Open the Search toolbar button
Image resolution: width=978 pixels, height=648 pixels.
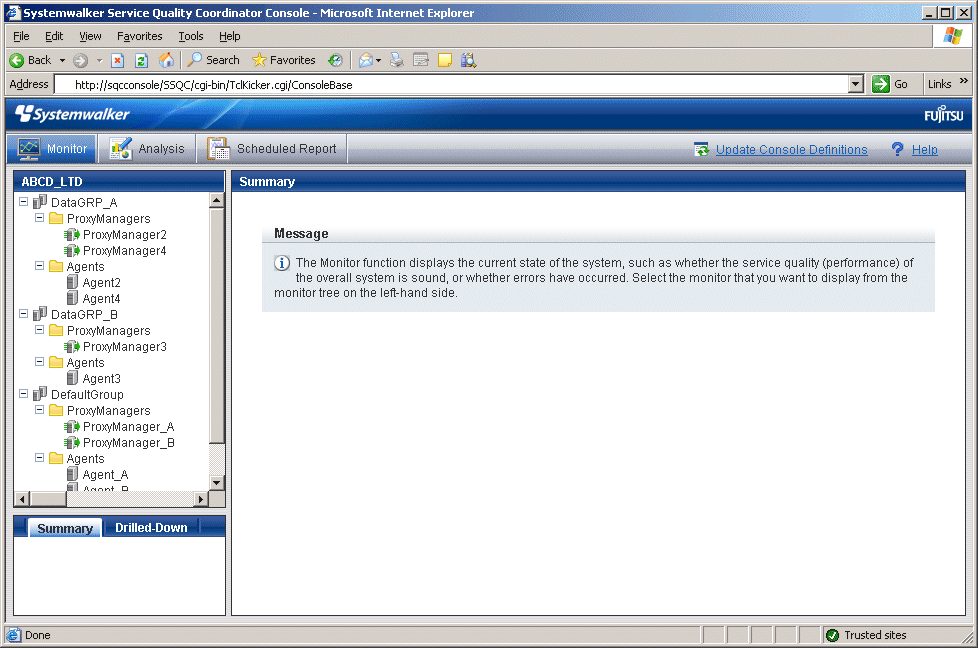213,60
